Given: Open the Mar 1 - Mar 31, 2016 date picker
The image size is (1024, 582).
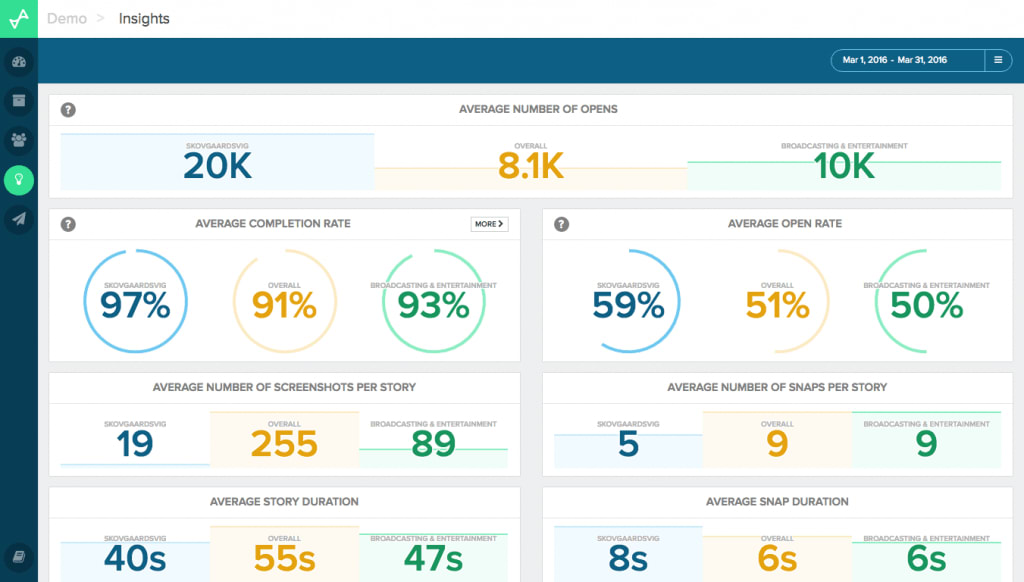Looking at the screenshot, I should (x=908, y=60).
